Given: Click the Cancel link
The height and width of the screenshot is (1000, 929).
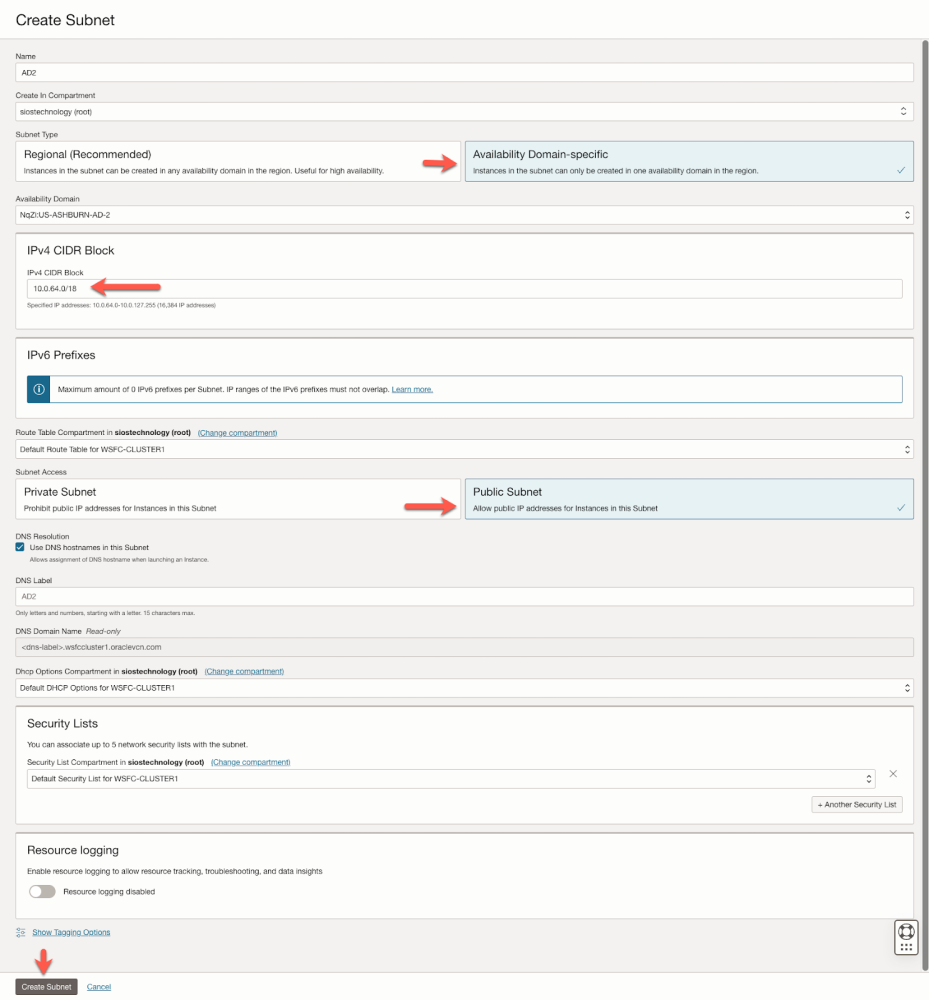Looking at the screenshot, I should point(99,987).
